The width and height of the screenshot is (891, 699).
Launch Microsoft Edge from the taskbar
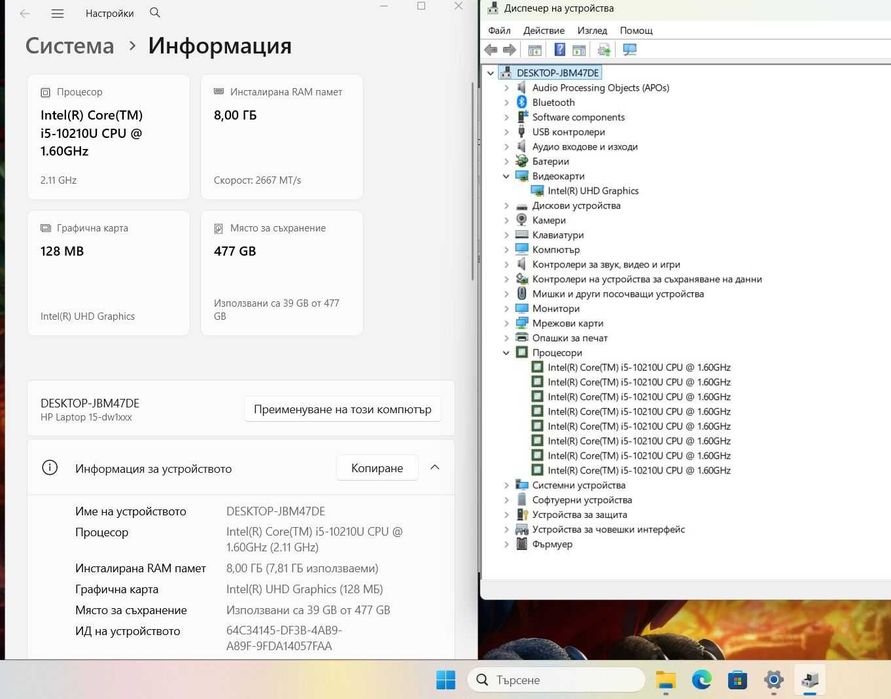click(702, 680)
